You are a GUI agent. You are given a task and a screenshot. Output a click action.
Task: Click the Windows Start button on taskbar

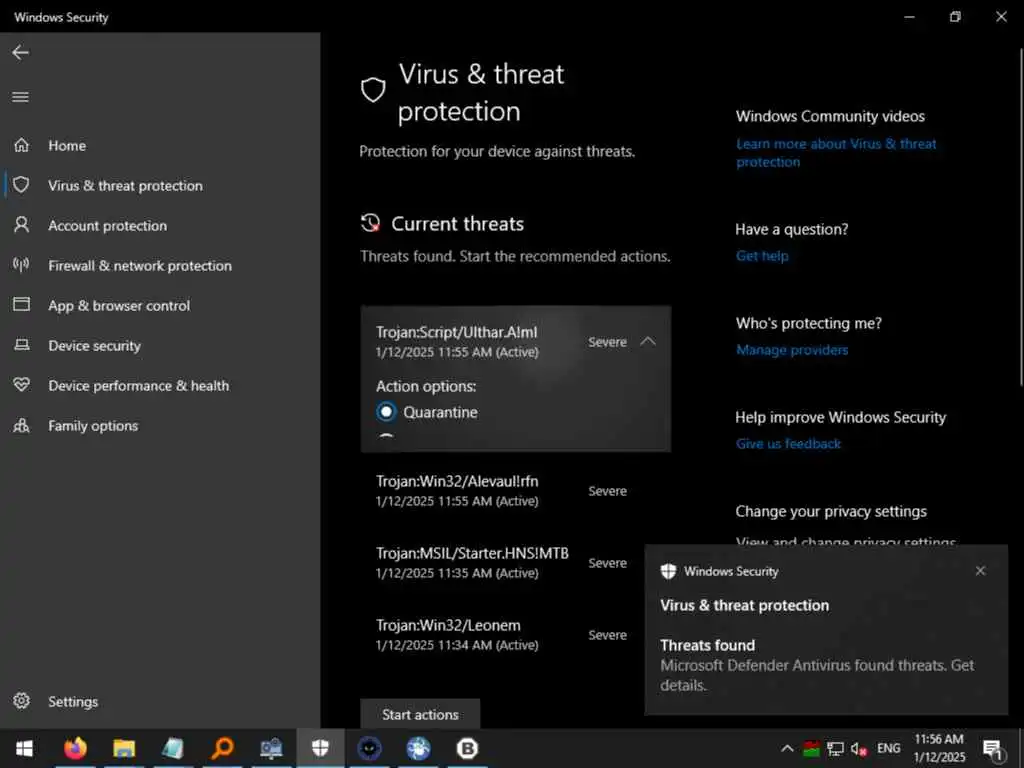pos(24,748)
